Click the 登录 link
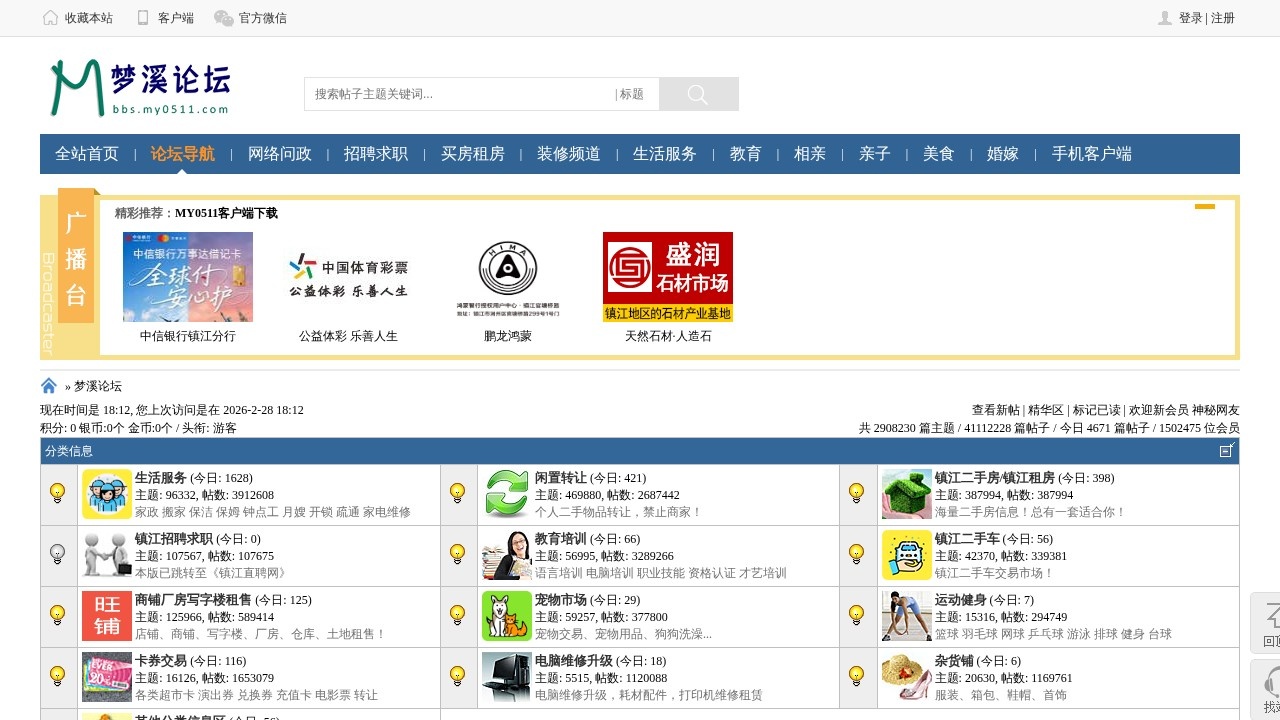1280x720 pixels. (1190, 18)
